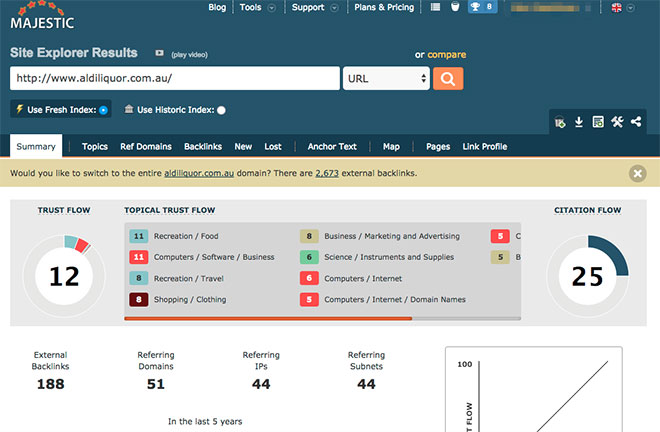Image resolution: width=660 pixels, height=432 pixels.
Task: Switch to the Ref Domains tab
Action: click(146, 147)
